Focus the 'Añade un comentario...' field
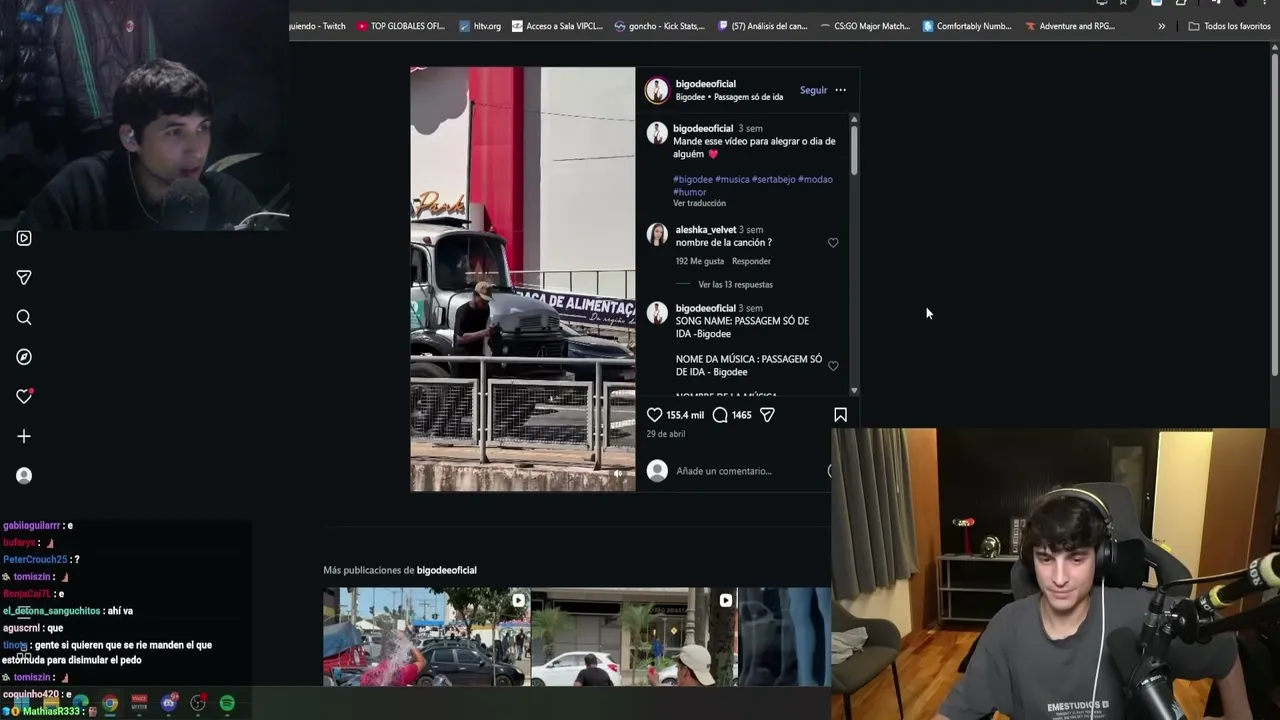The height and width of the screenshot is (720, 1280). 748,471
